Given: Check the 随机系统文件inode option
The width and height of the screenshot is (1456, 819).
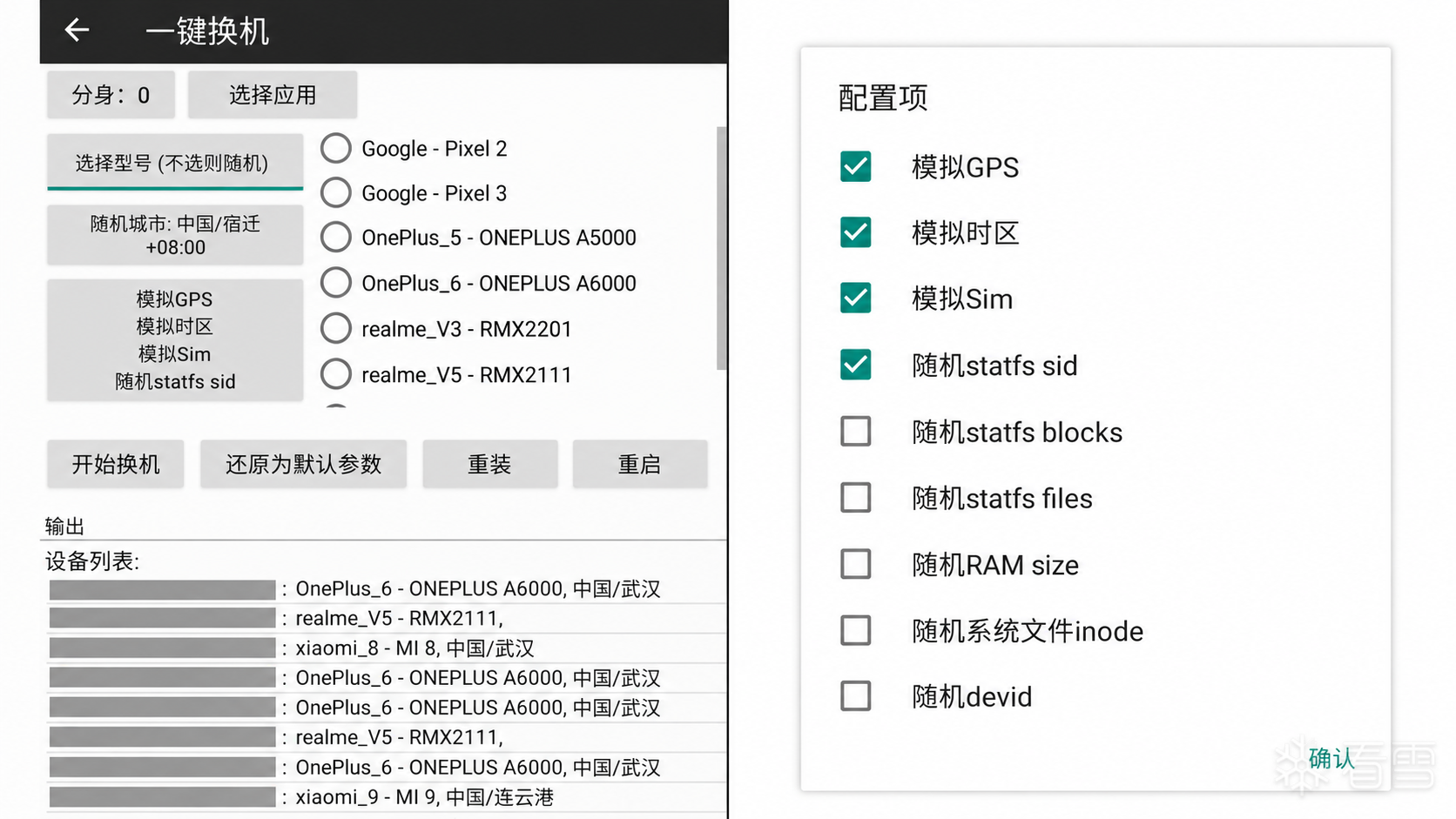Looking at the screenshot, I should pos(855,630).
